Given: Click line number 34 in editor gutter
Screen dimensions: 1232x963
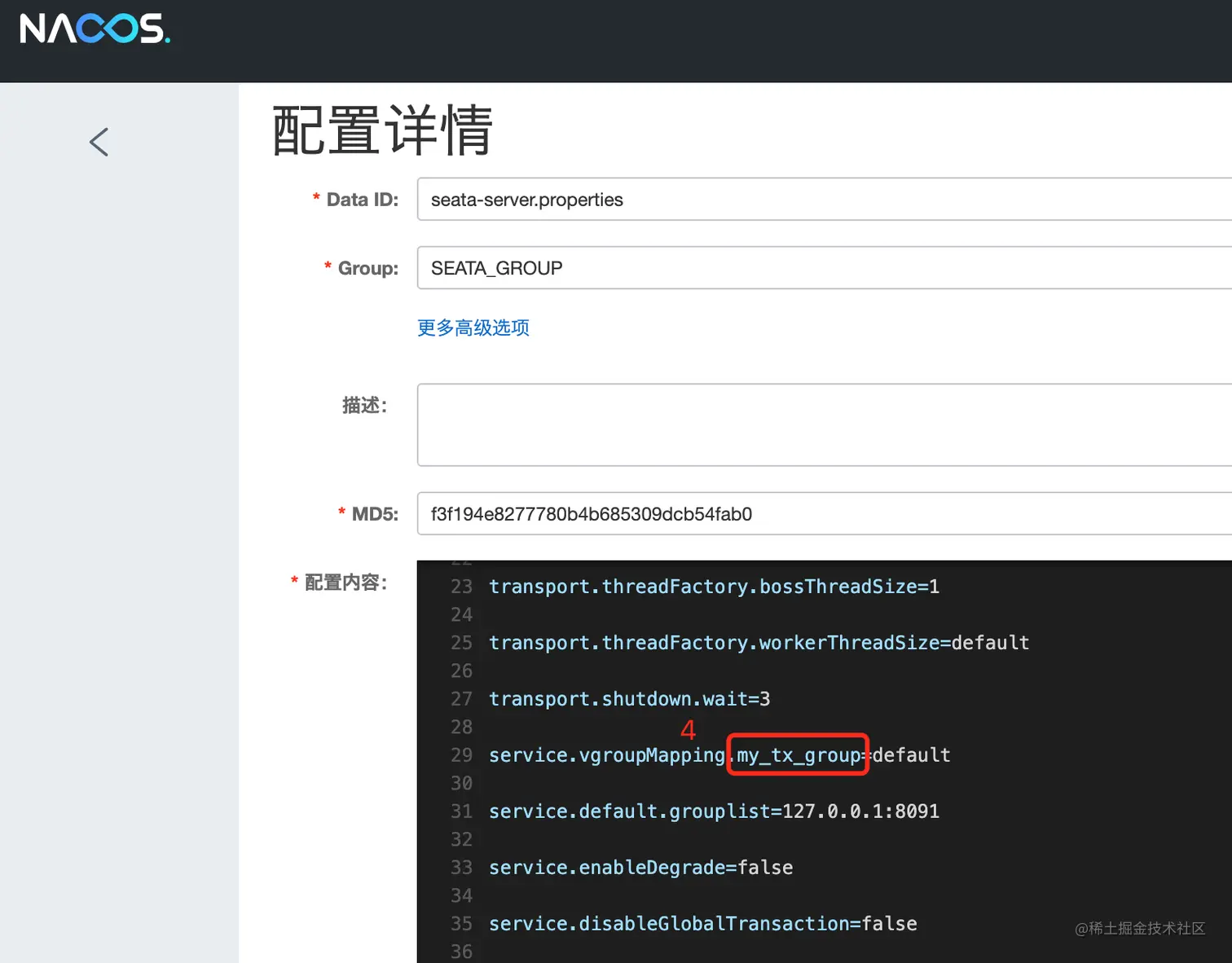Looking at the screenshot, I should click(461, 895).
